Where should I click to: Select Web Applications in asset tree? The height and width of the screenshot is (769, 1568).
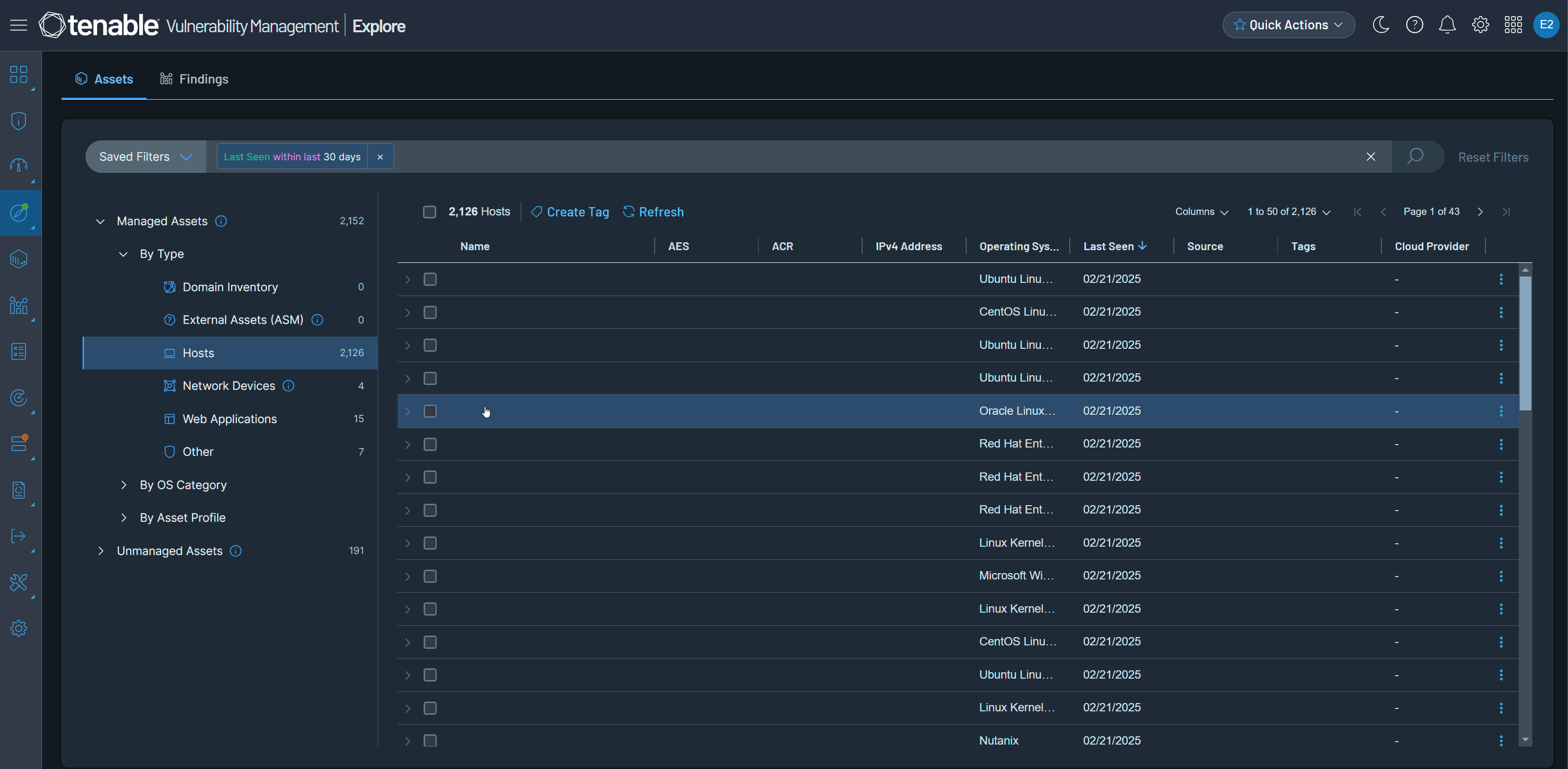[230, 419]
